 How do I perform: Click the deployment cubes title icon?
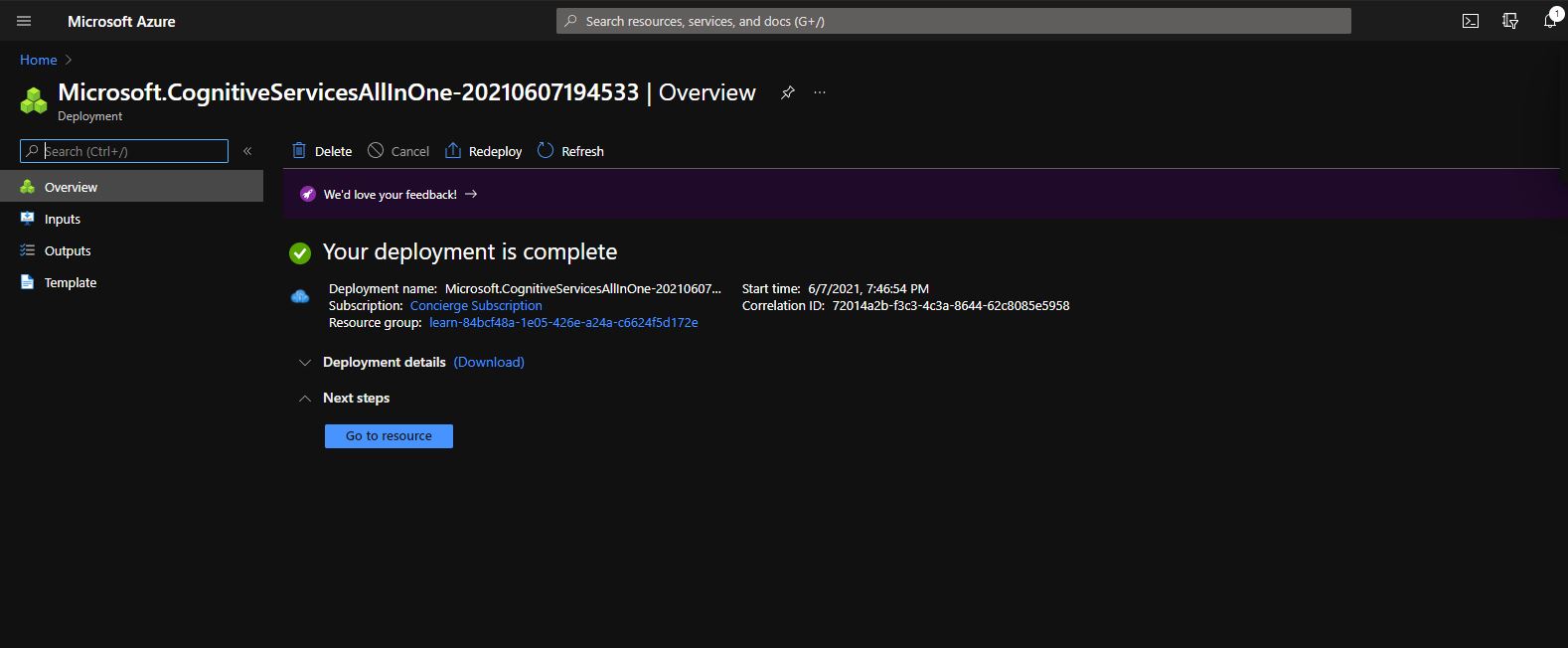[x=34, y=100]
